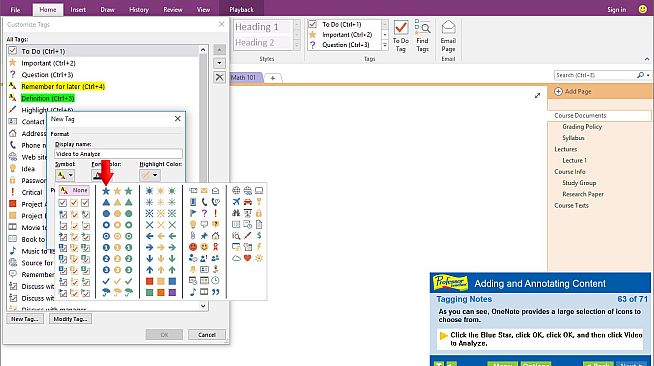Click the Modify Tag... button
Viewport: 654px width, 366px height.
pyautogui.click(x=70, y=319)
